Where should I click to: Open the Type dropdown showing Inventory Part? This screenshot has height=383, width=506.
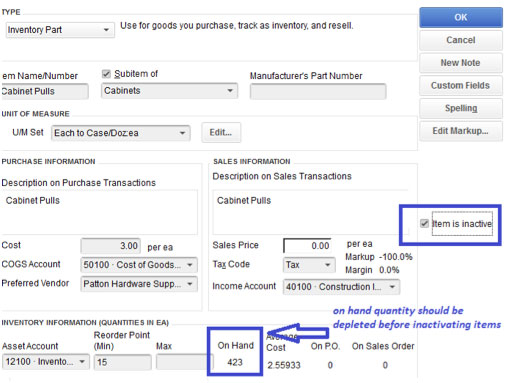[60, 30]
